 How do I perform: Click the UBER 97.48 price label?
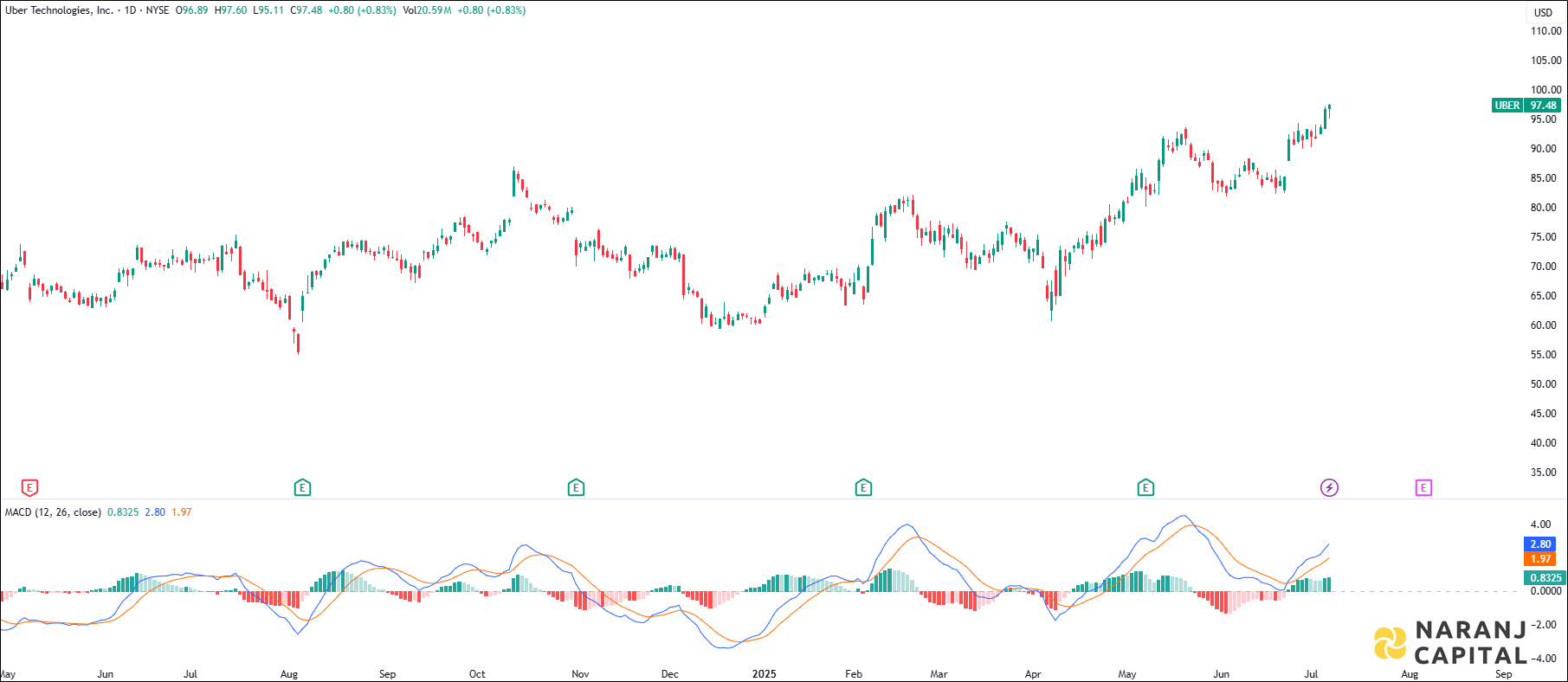tap(1526, 106)
